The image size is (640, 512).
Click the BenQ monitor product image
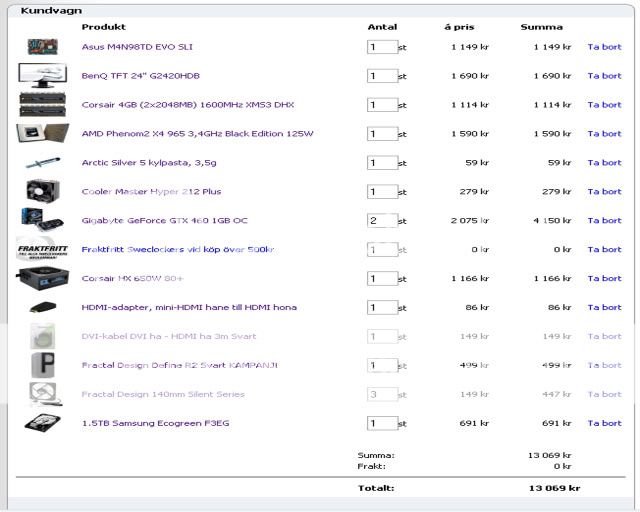(x=42, y=76)
